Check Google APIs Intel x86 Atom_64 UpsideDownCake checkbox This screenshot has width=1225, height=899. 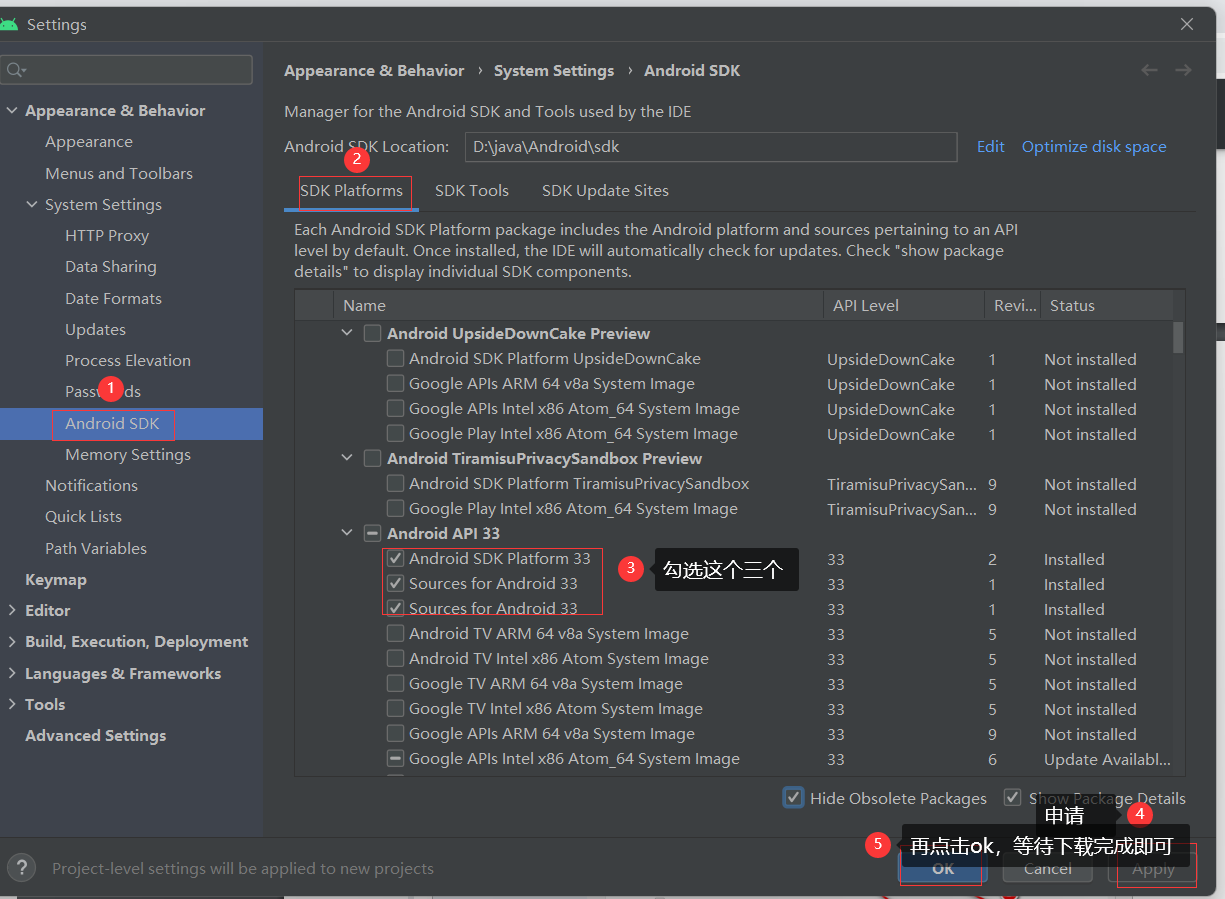coord(395,408)
